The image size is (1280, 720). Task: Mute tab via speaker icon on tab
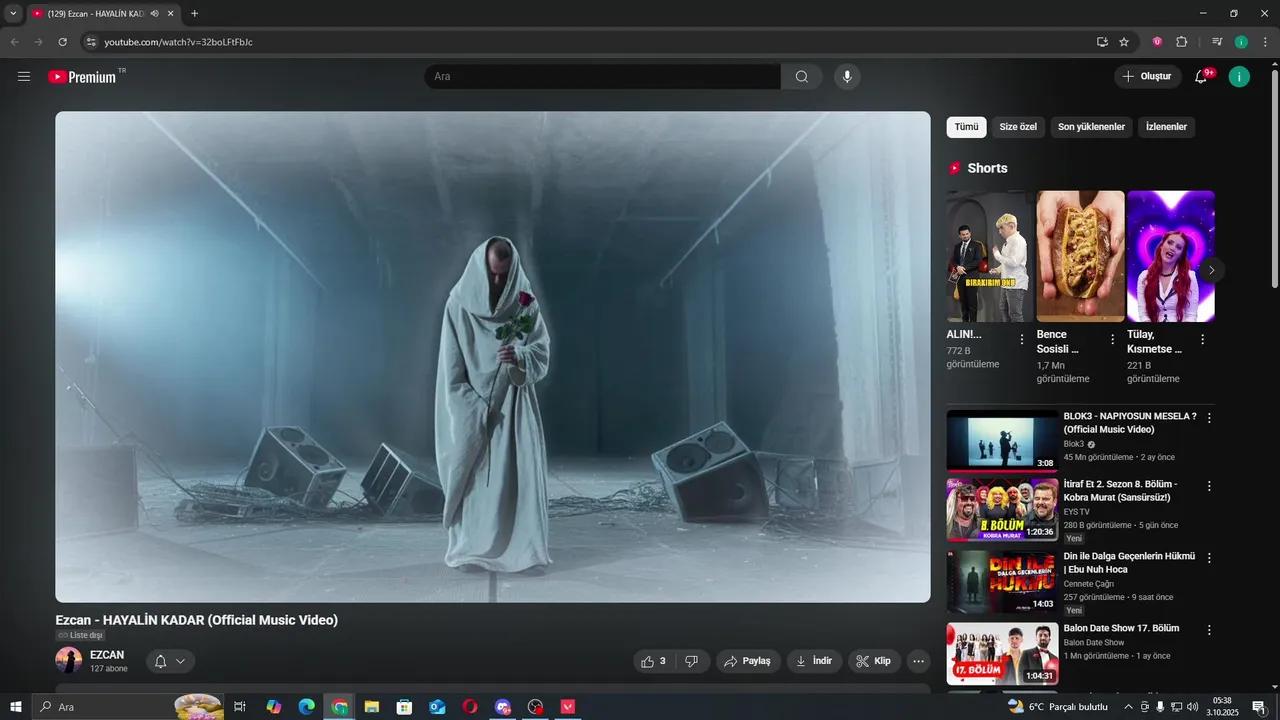point(155,14)
